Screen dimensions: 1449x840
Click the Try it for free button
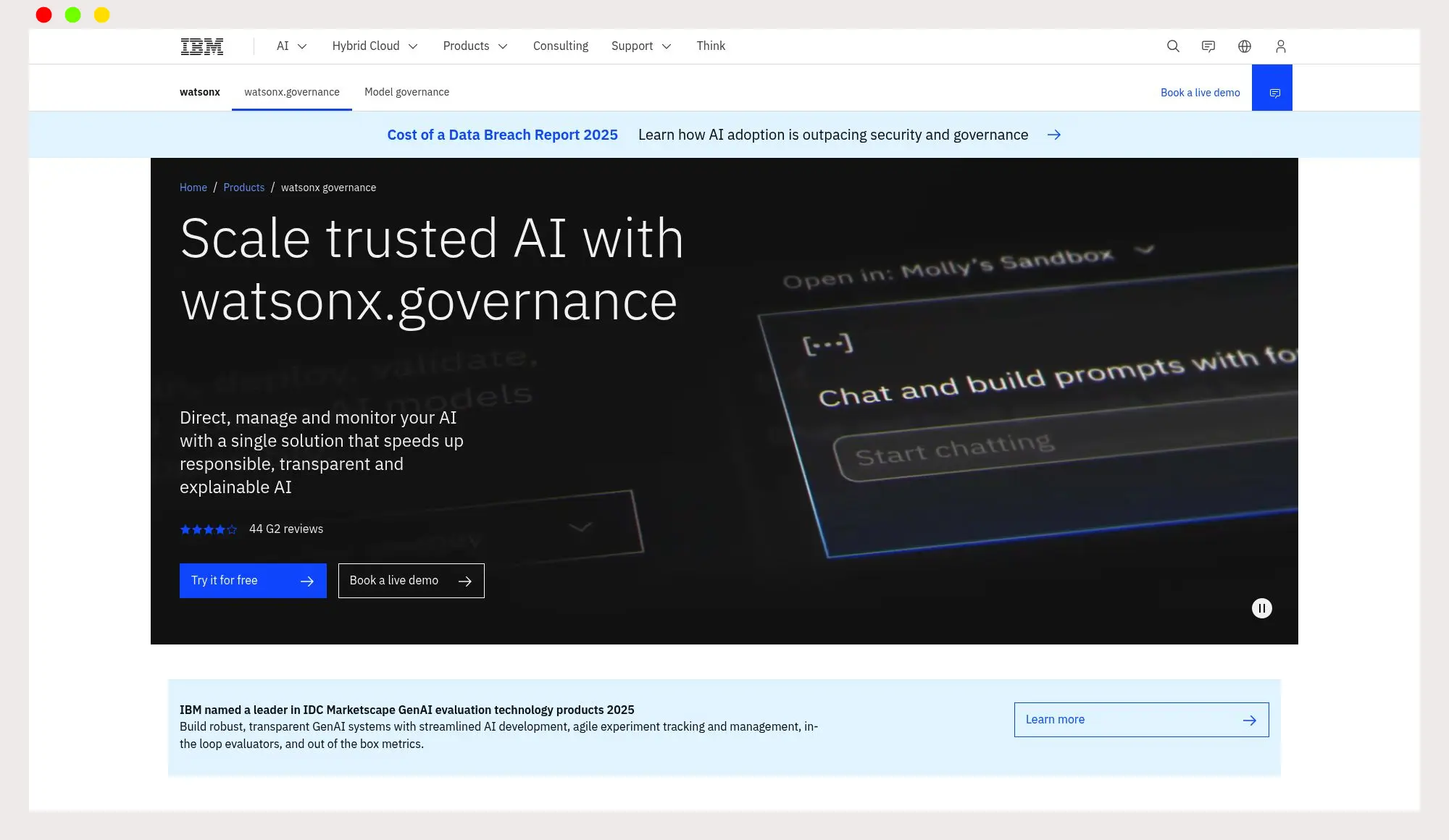252,581
